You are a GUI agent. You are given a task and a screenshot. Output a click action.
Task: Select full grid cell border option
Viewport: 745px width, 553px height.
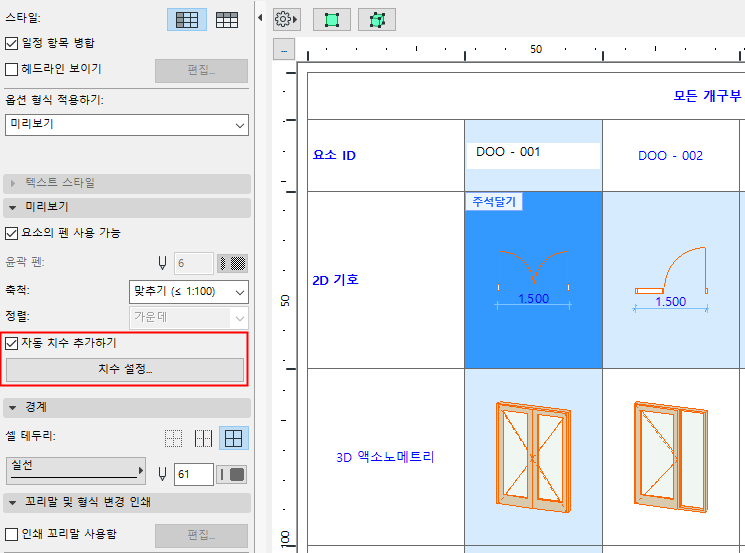(x=233, y=438)
